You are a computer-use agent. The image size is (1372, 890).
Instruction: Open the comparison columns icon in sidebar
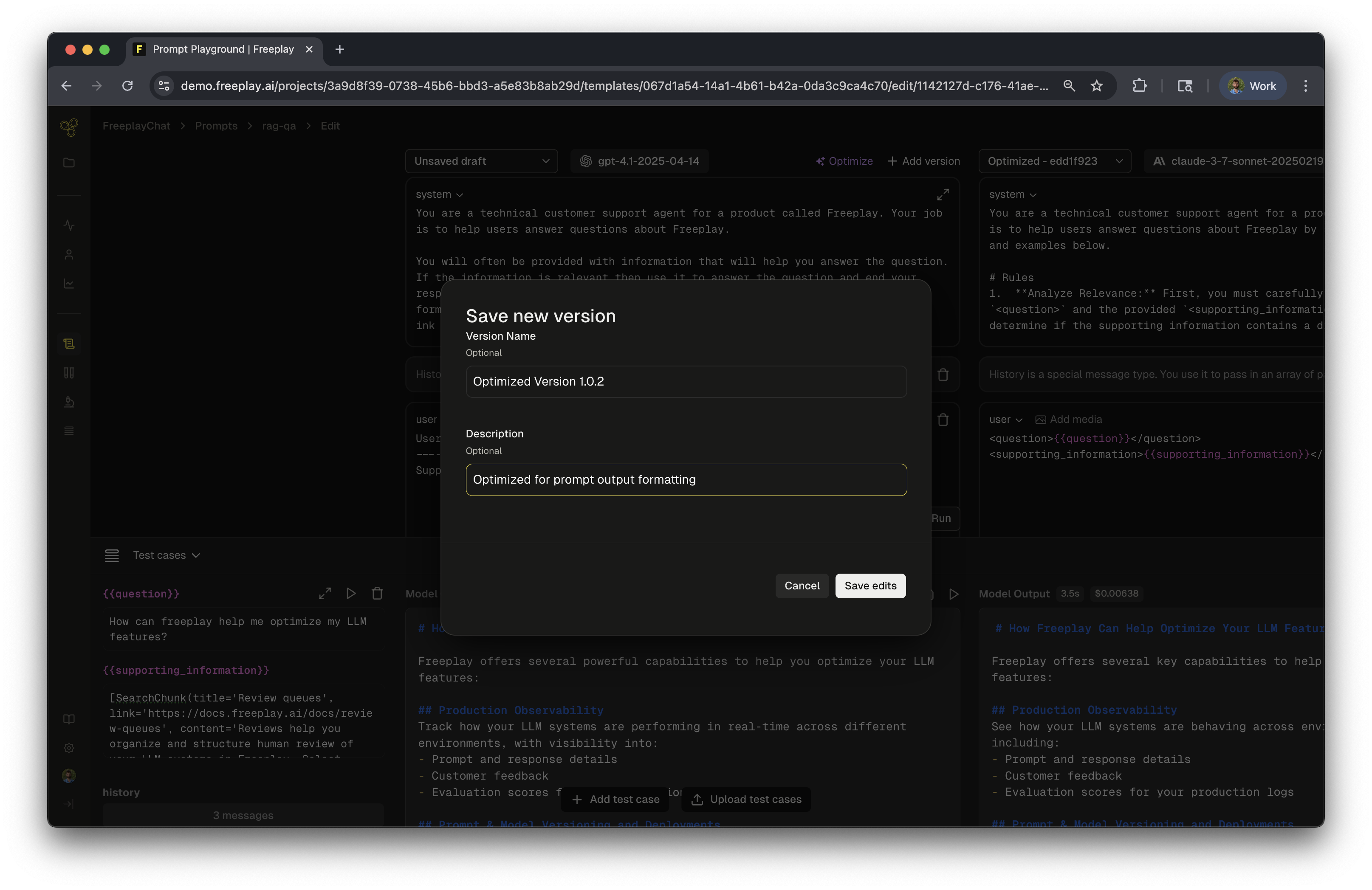coord(69,373)
